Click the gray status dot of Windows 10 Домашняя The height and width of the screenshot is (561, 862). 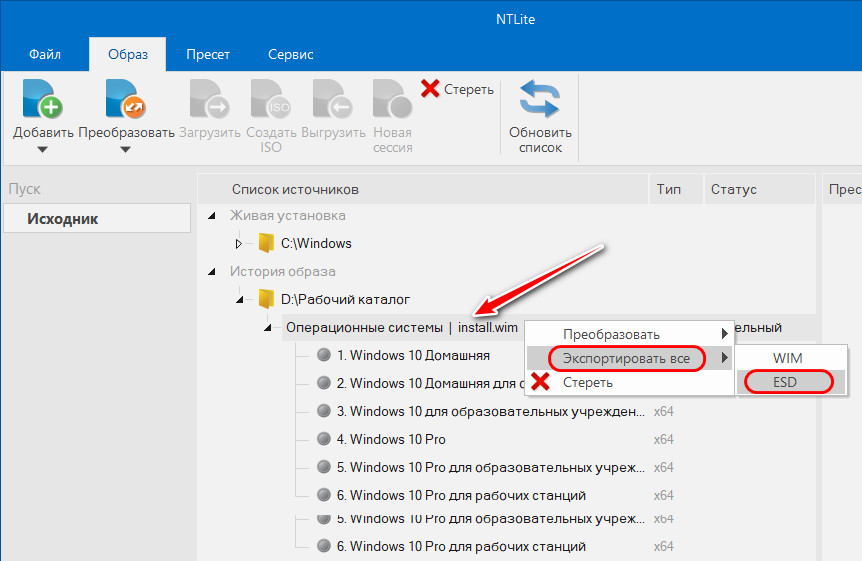324,355
